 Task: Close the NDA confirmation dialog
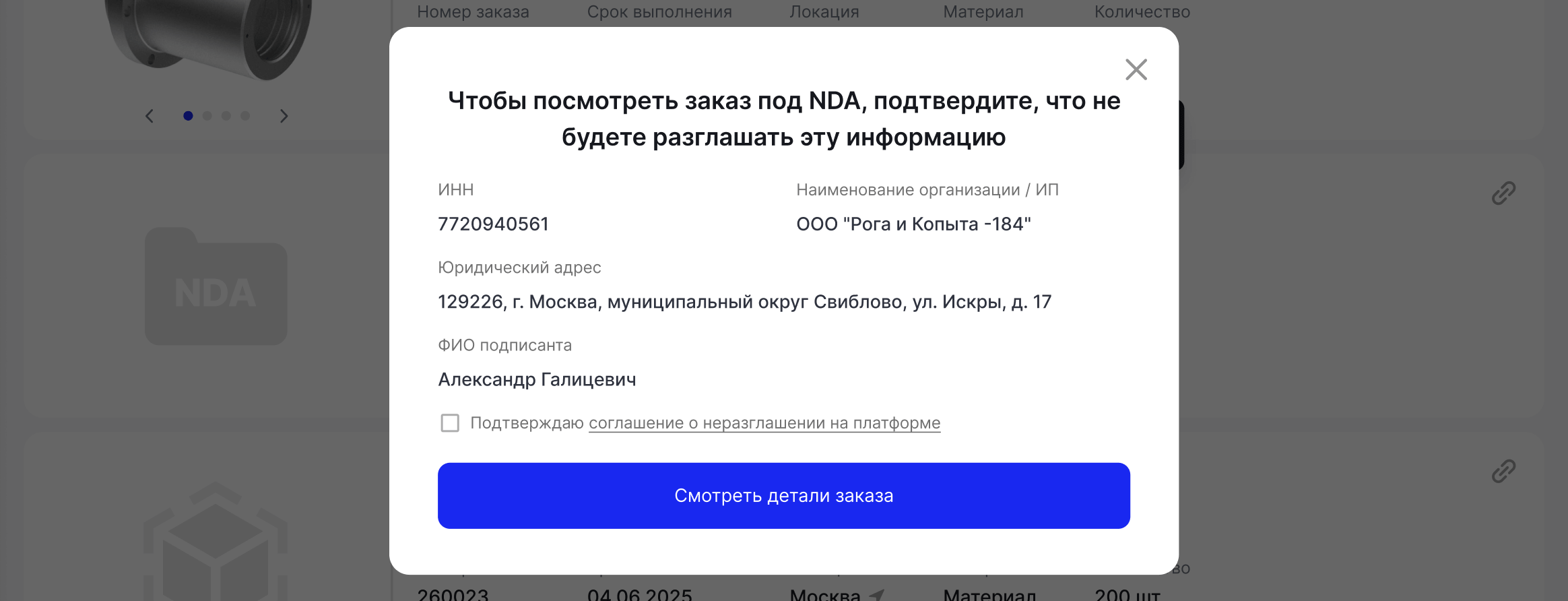[1136, 69]
